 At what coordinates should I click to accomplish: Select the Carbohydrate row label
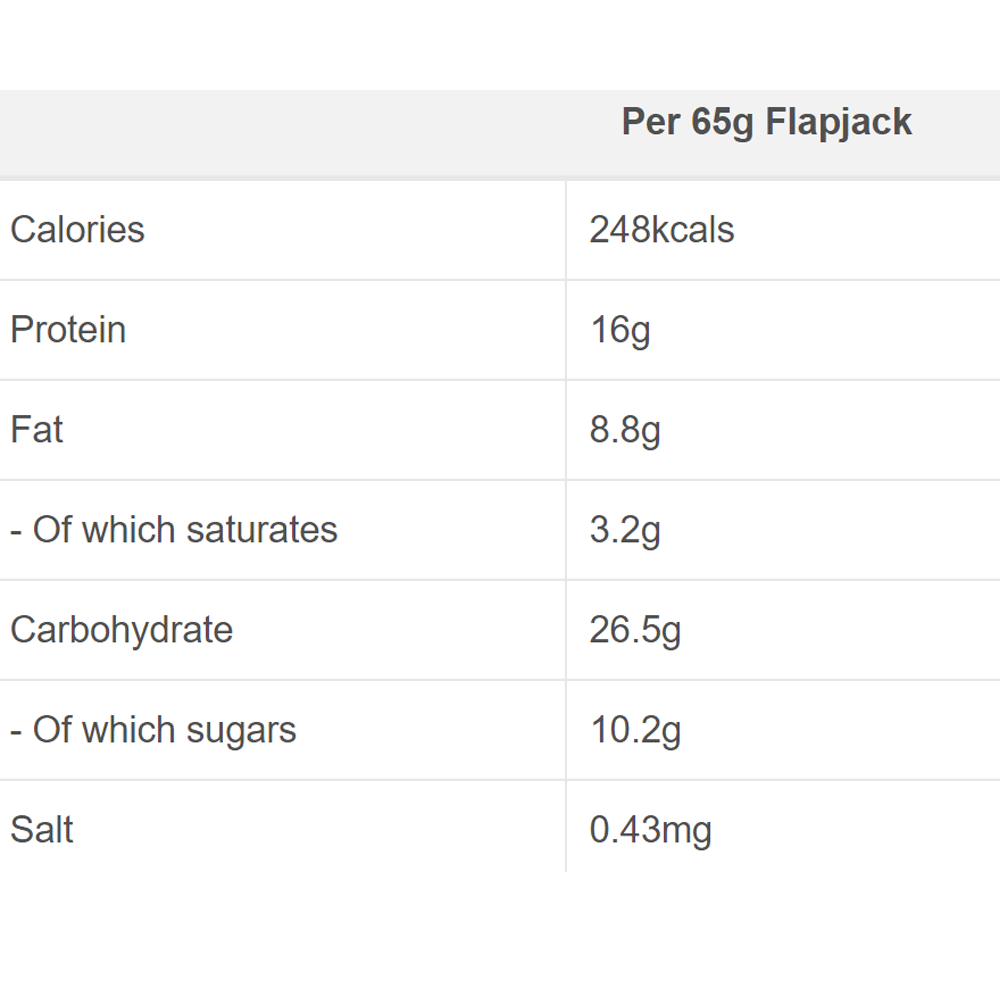coord(121,630)
